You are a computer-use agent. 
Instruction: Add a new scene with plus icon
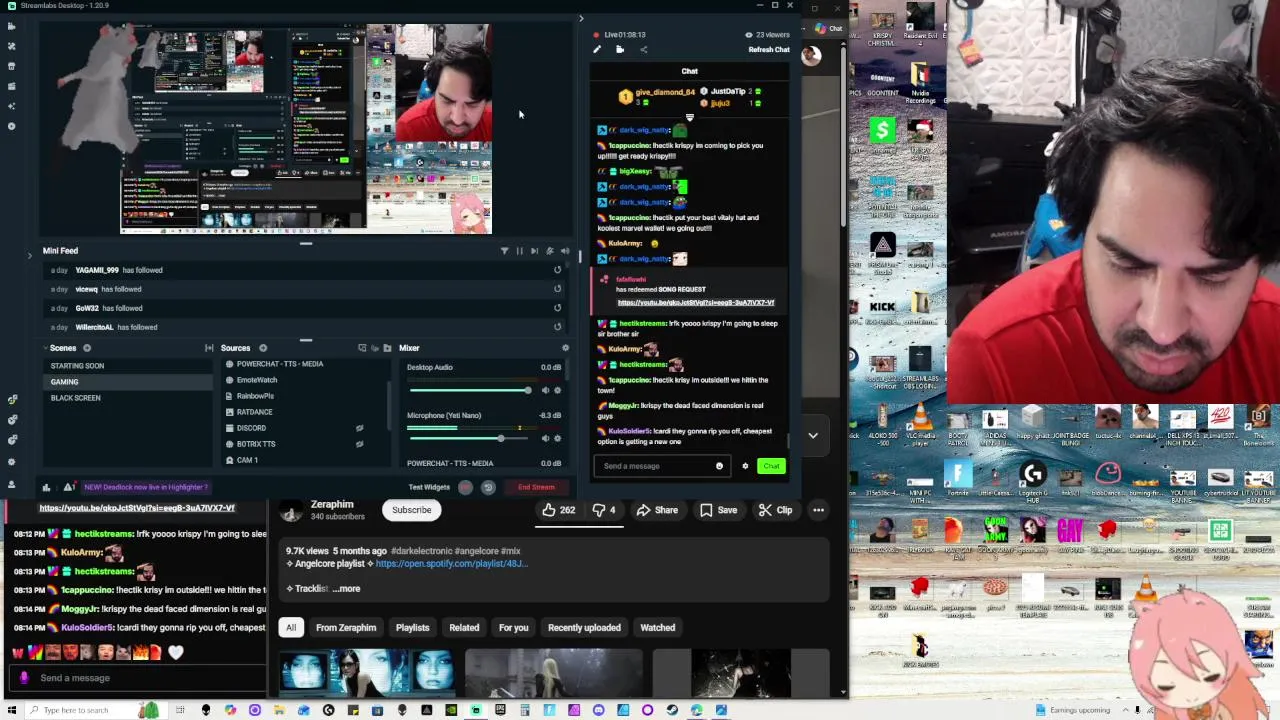coord(87,348)
